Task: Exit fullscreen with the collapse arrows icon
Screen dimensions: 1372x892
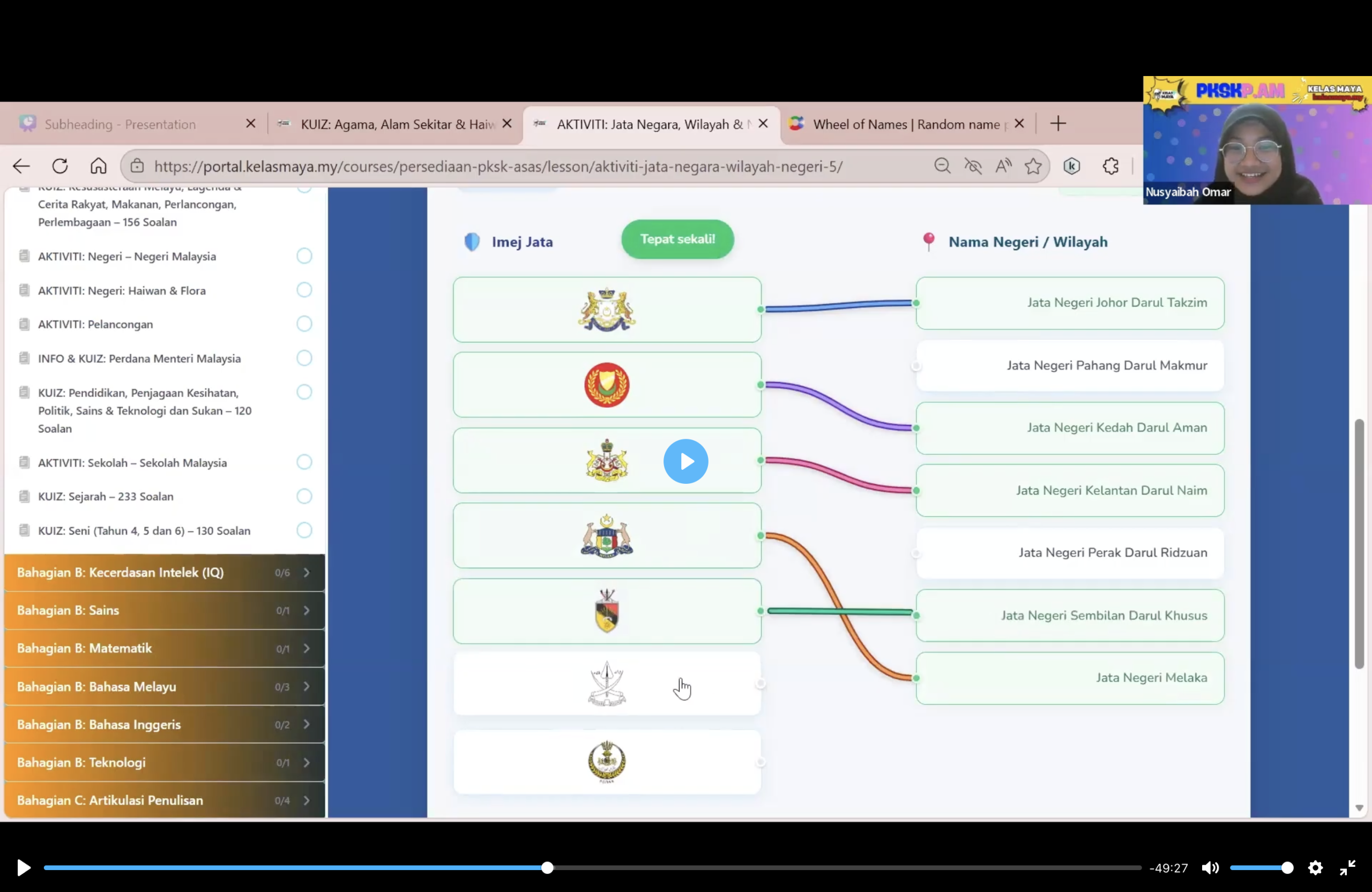Action: [x=1348, y=868]
